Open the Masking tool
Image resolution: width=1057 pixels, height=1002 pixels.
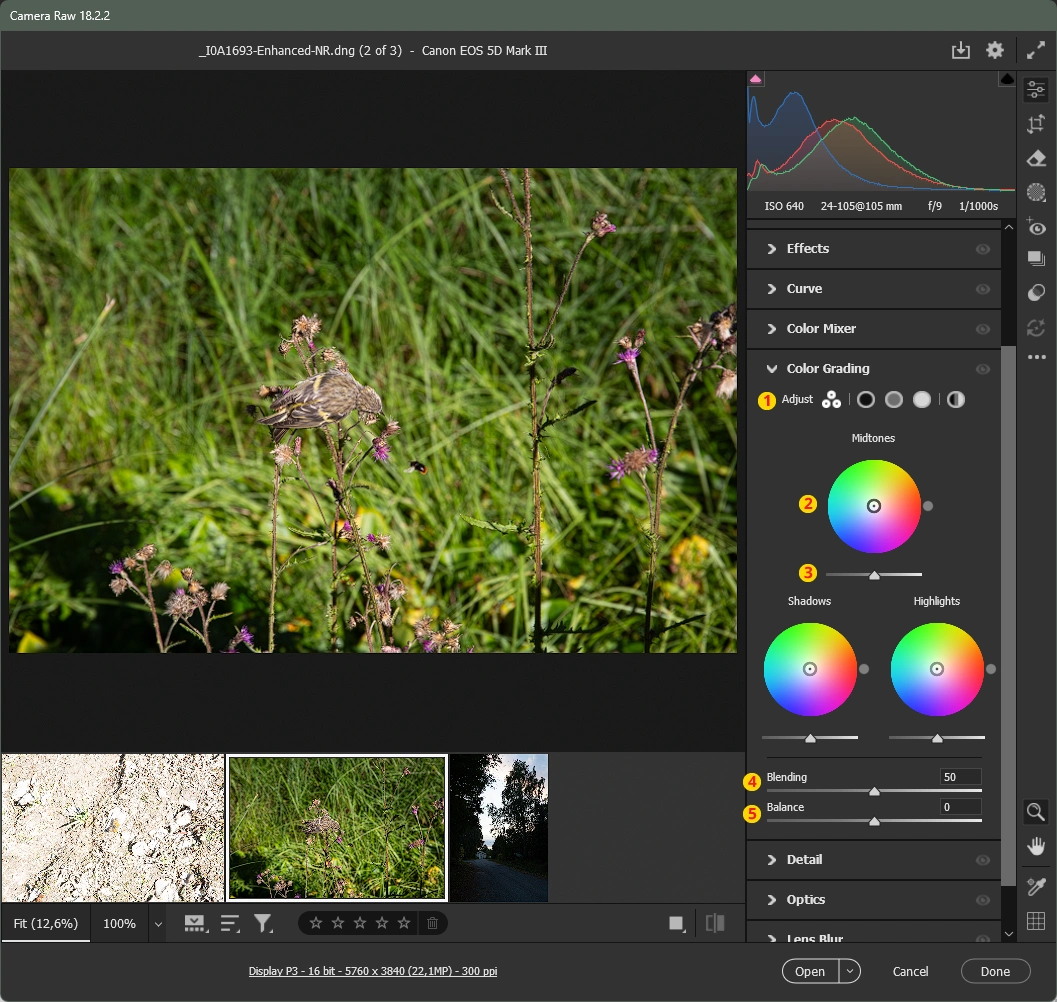pos(1036,192)
